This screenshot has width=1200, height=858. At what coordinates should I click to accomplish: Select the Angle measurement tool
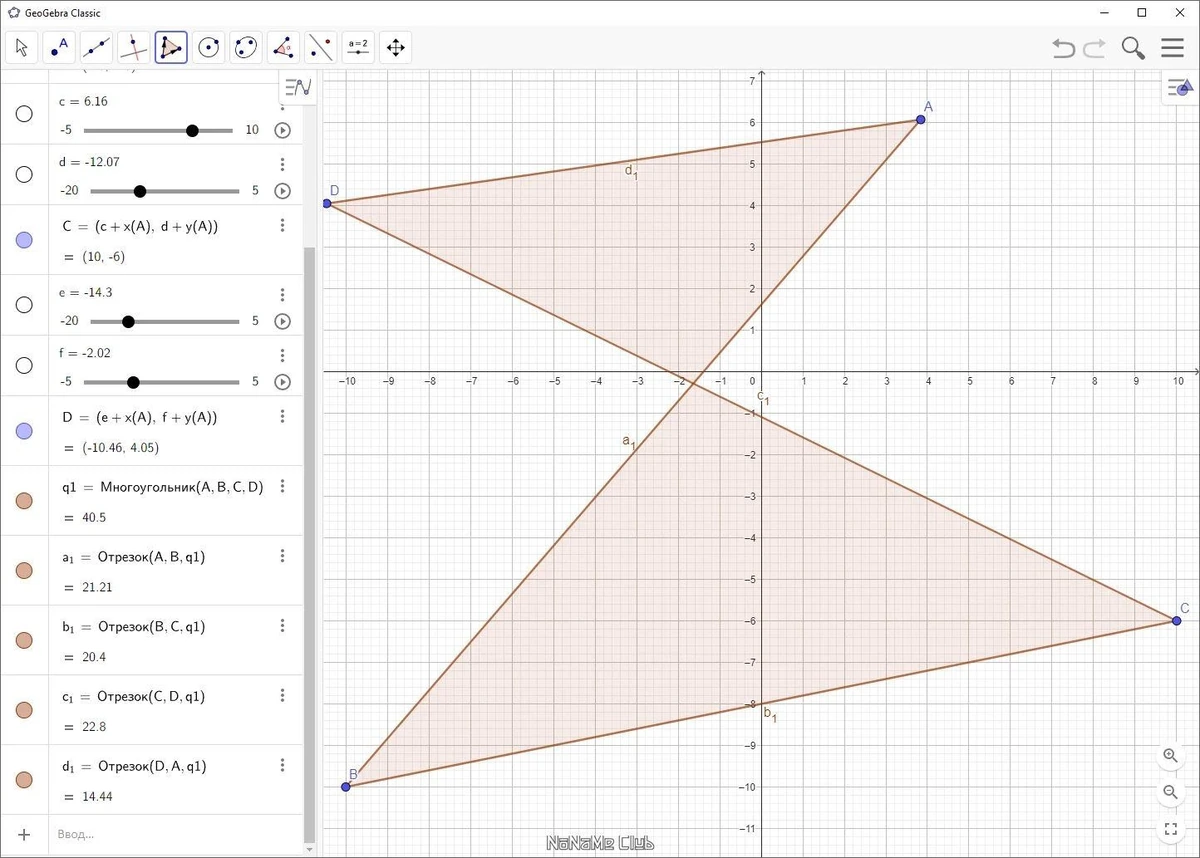click(x=283, y=47)
